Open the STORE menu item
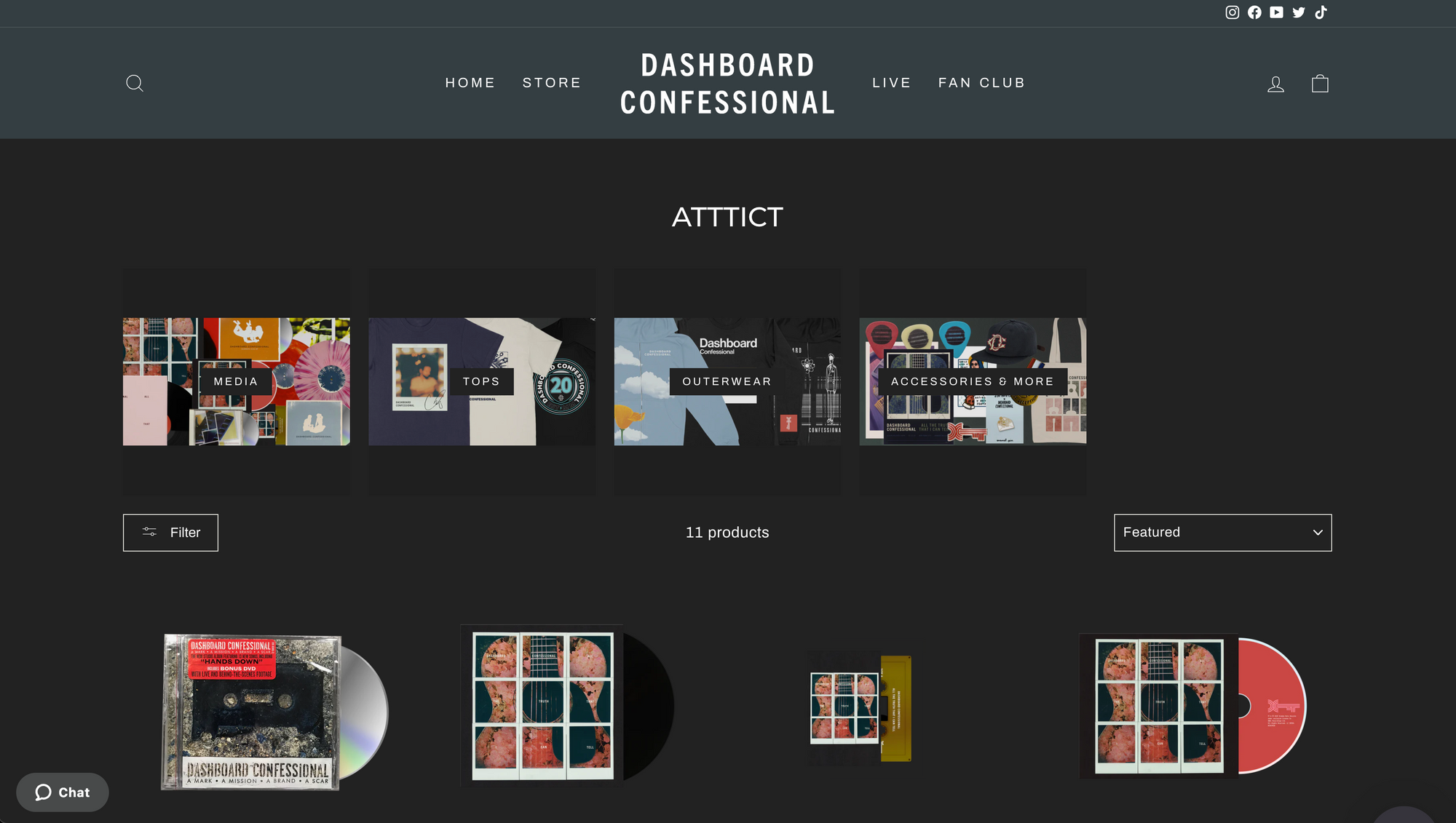Screen dimensions: 1456x823 coord(552,83)
